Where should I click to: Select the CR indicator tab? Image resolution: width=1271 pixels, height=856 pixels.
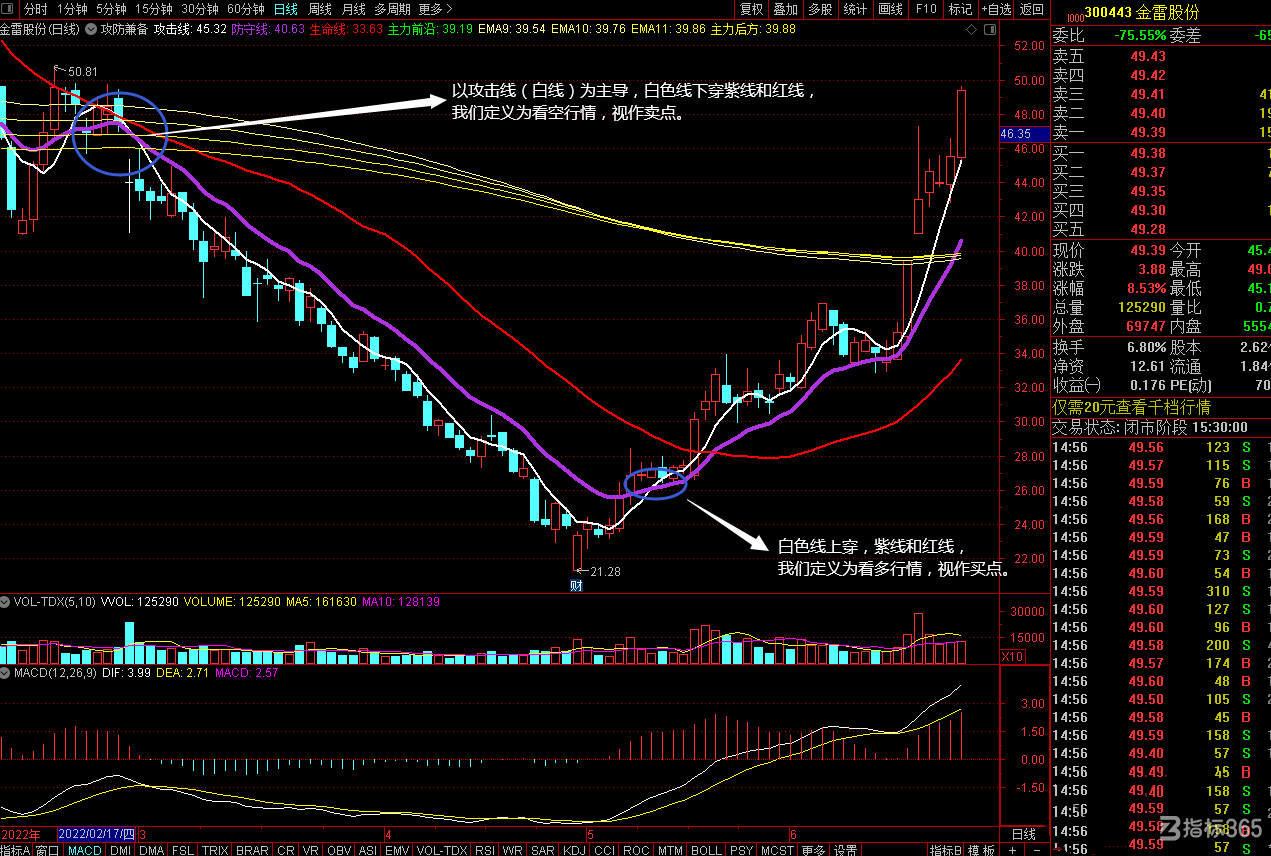[286, 850]
